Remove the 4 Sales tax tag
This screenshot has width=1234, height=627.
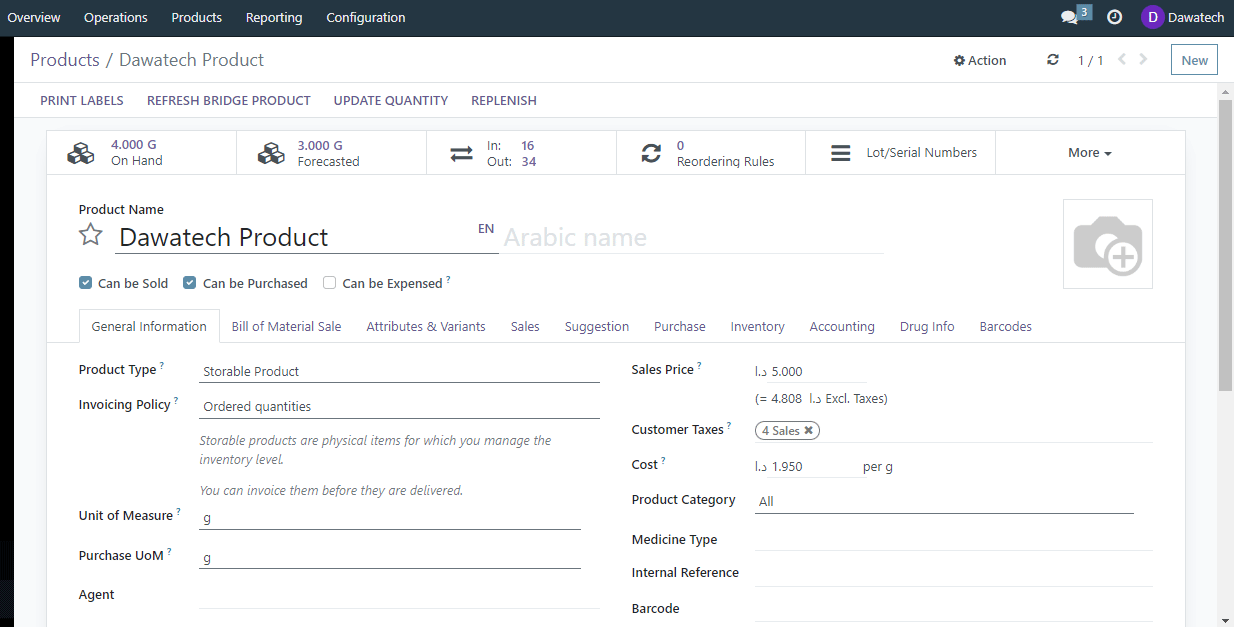click(809, 430)
